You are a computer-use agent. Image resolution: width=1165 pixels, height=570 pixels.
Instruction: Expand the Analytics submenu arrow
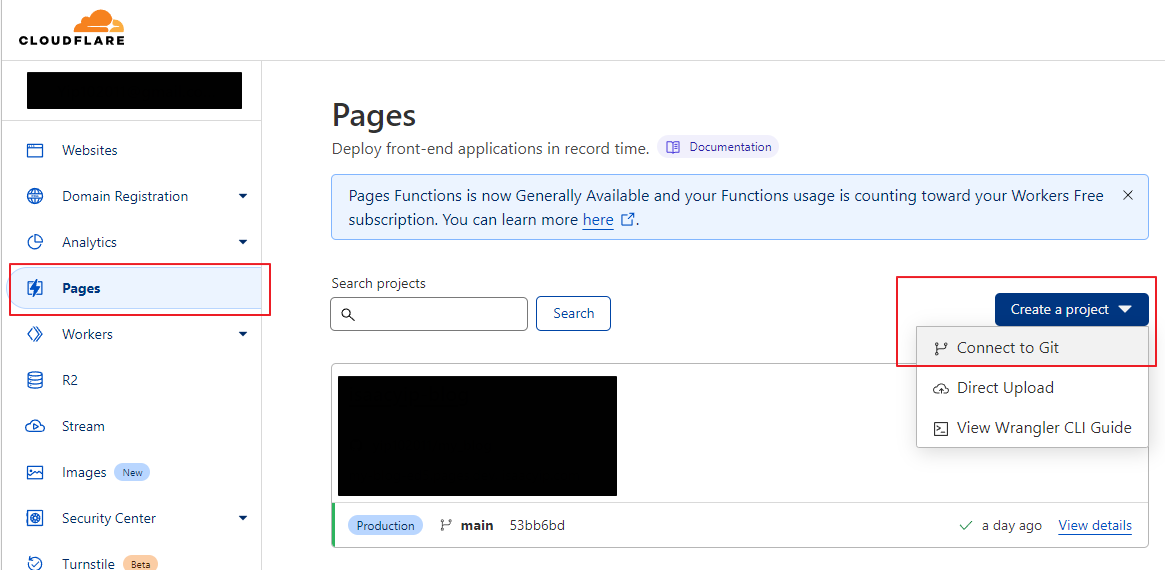243,243
